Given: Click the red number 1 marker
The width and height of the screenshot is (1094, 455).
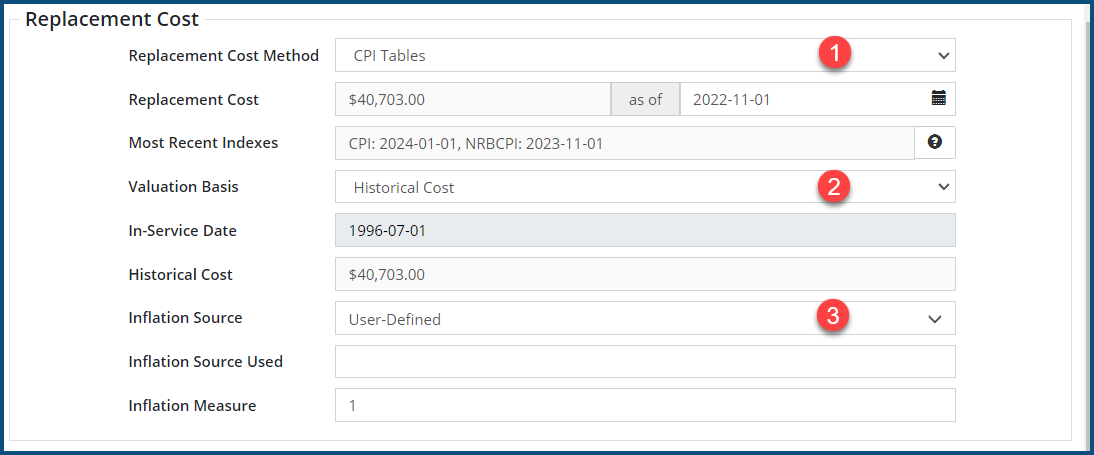Looking at the screenshot, I should coord(834,54).
